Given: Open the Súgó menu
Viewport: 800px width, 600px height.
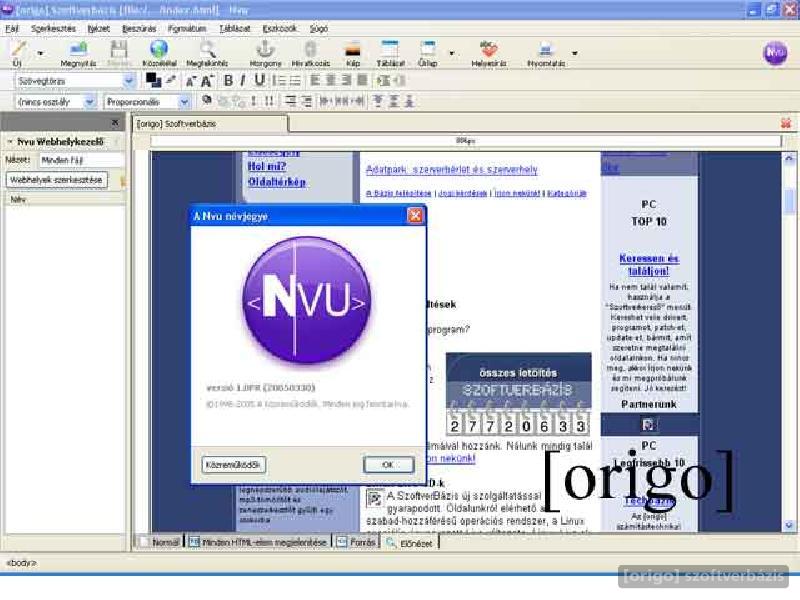Looking at the screenshot, I should 318,29.
